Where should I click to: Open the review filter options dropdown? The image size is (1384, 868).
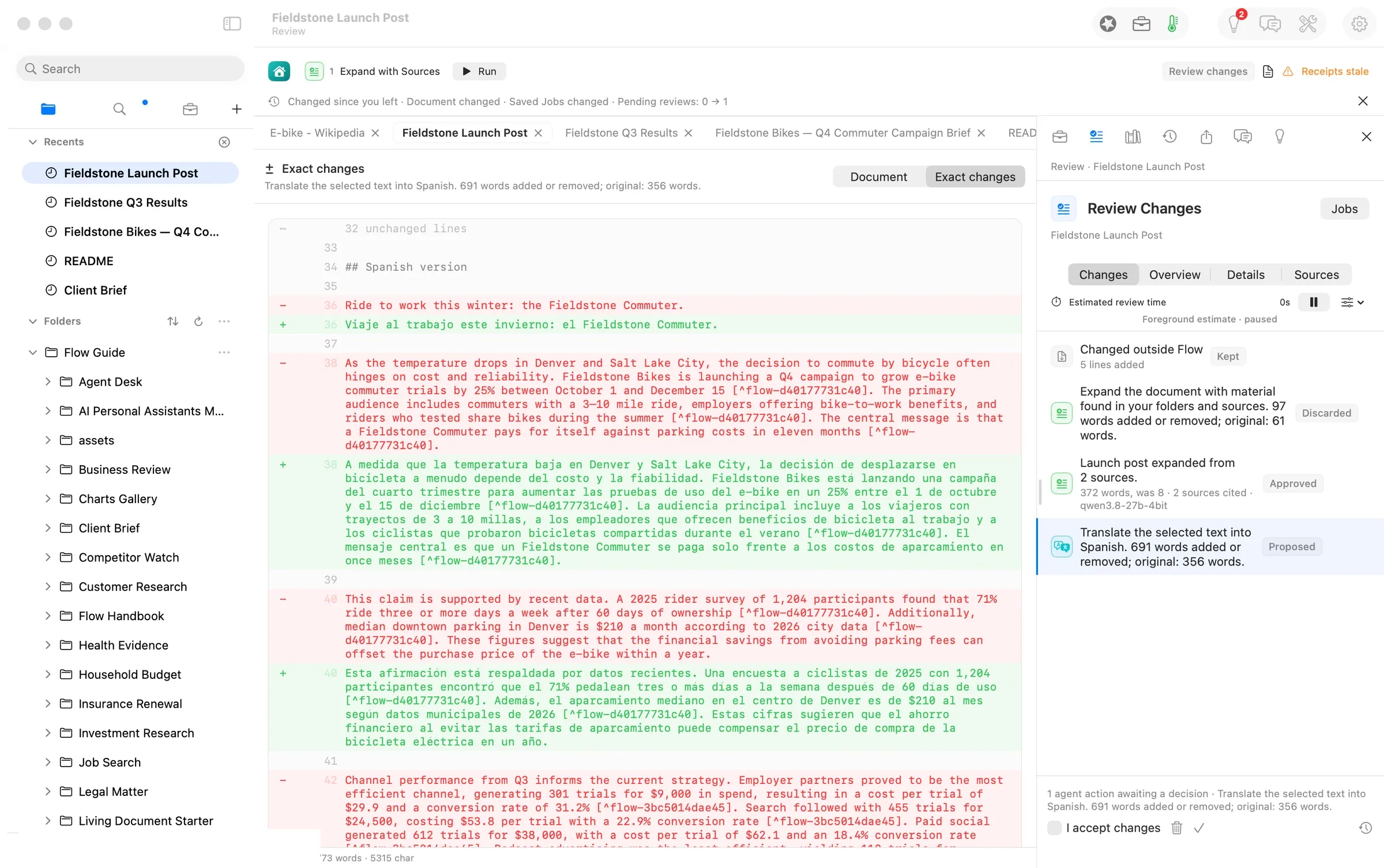1352,302
